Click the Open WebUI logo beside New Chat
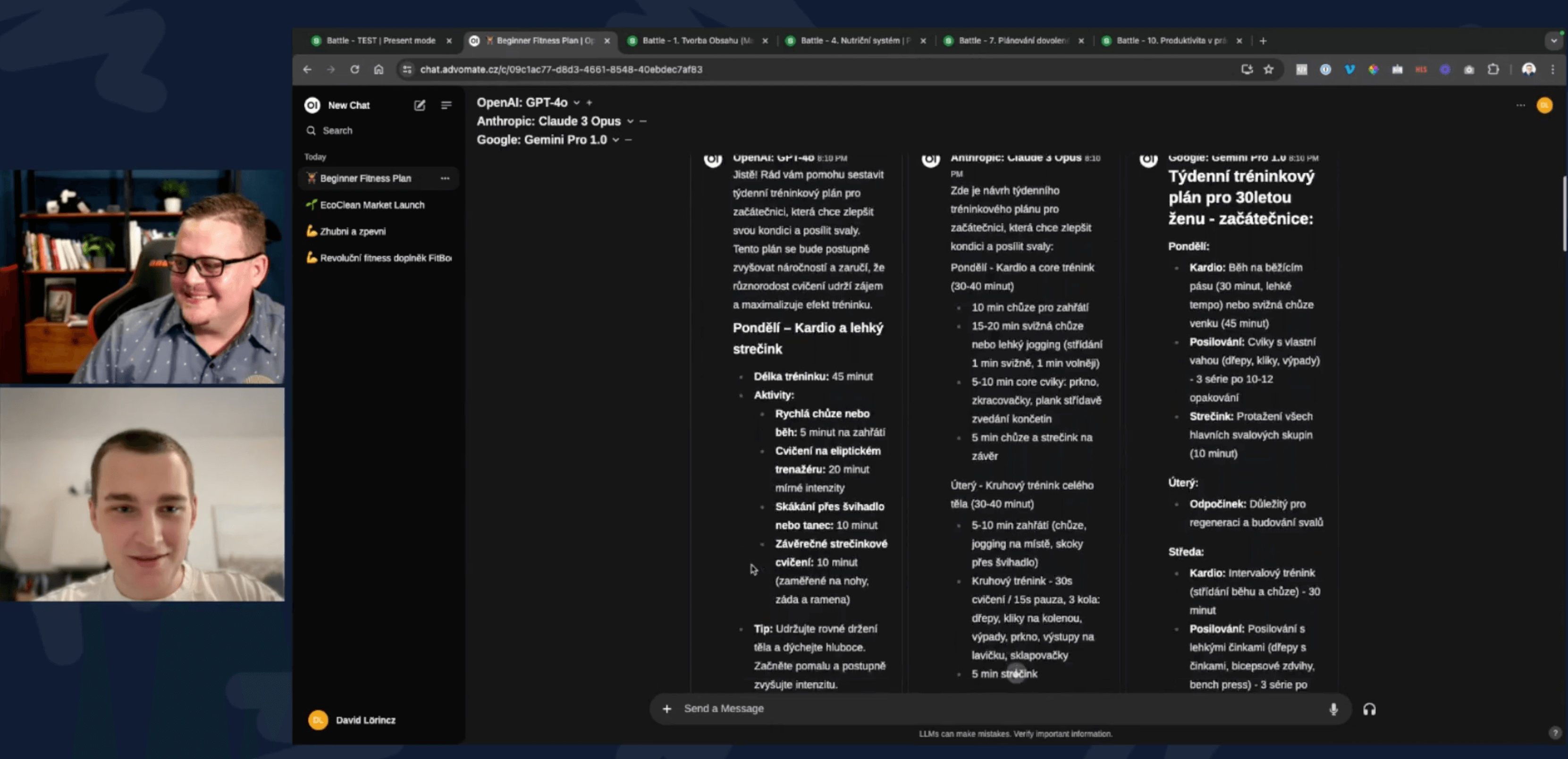The height and width of the screenshot is (759, 1568). 312,105
